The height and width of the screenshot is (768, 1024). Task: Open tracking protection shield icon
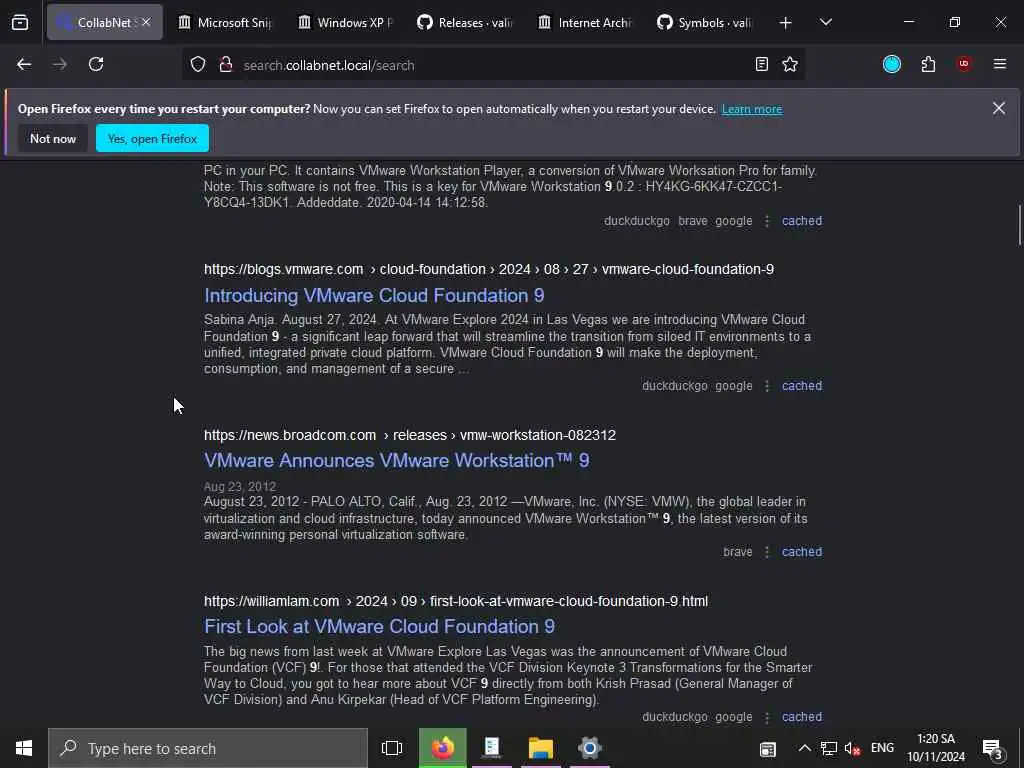pyautogui.click(x=198, y=65)
